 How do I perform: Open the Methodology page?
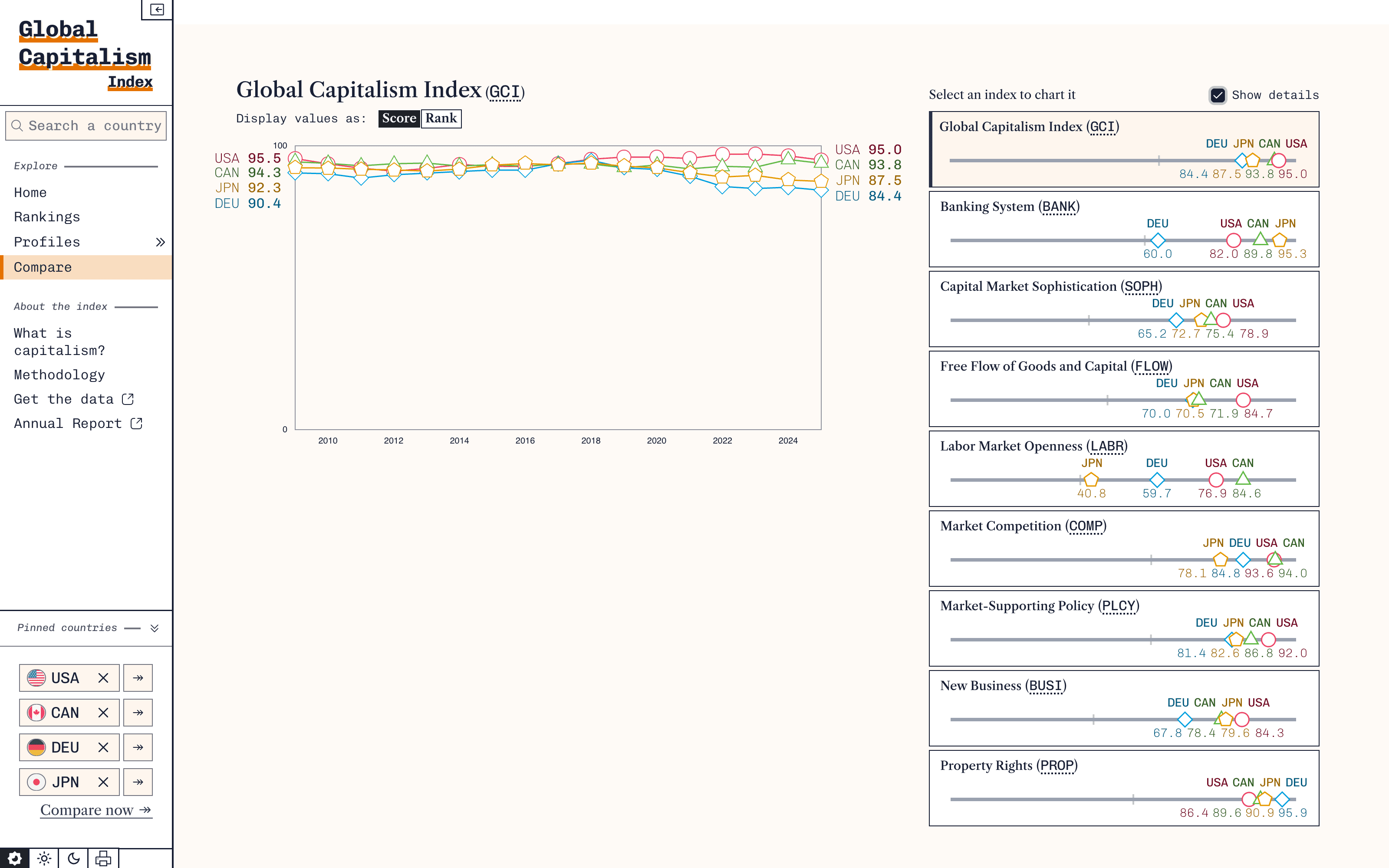click(59, 375)
